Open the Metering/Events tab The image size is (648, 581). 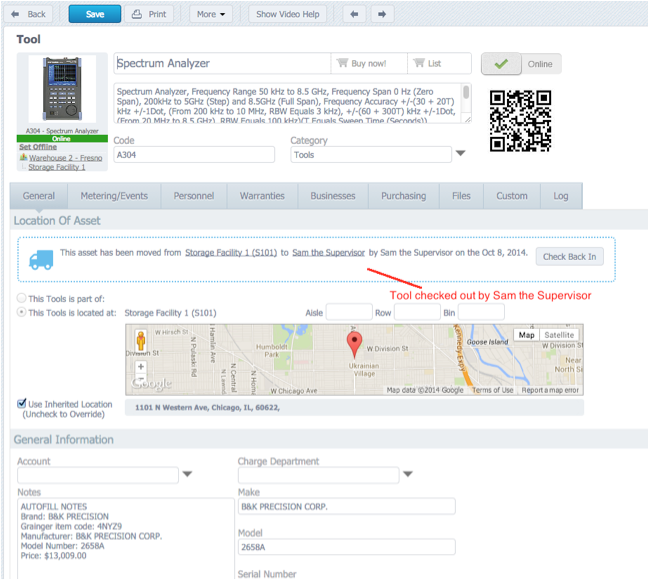click(x=114, y=196)
